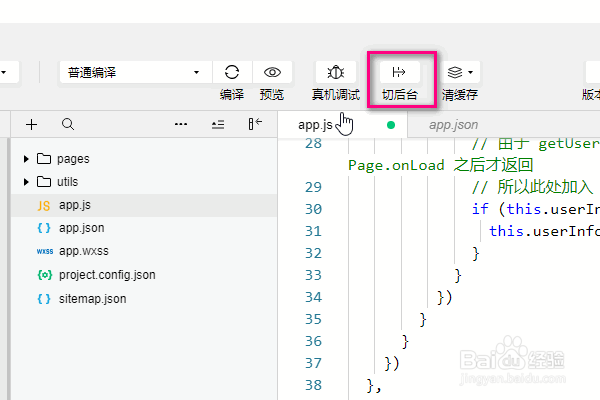The height and width of the screenshot is (400, 600).
Task: Add a new file with plus icon
Action: pos(31,124)
